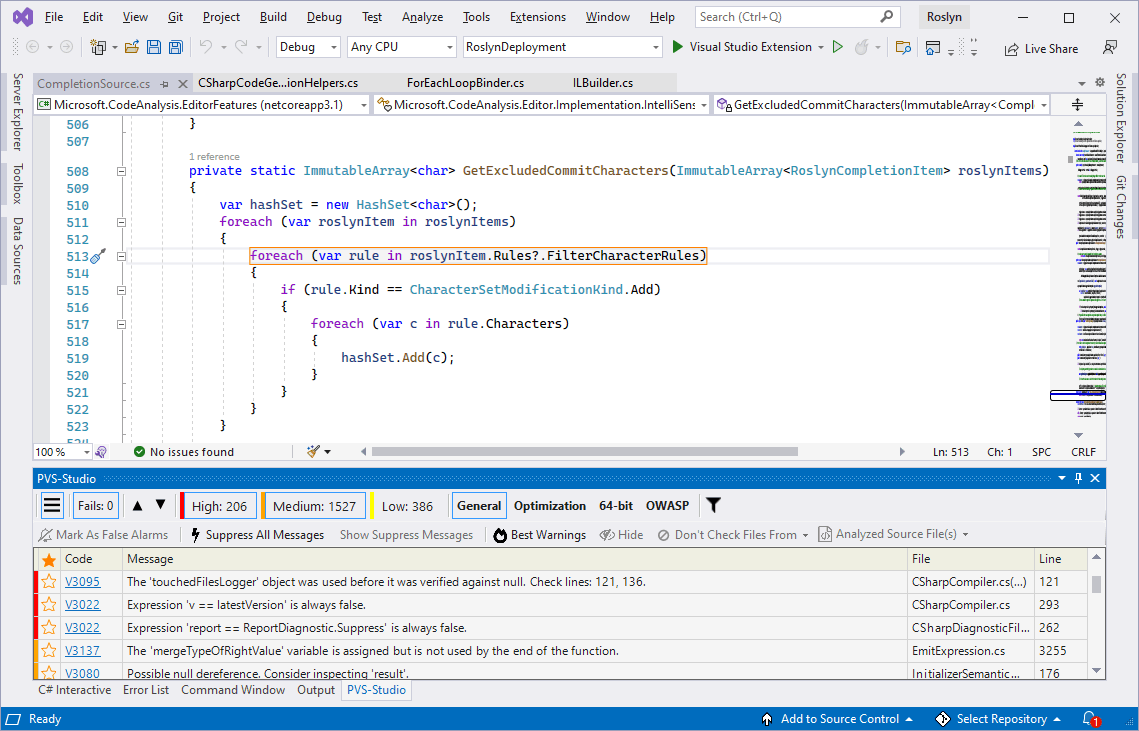Image resolution: width=1139 pixels, height=731 pixels.
Task: Sort by the Line column header
Action: coord(1061,559)
